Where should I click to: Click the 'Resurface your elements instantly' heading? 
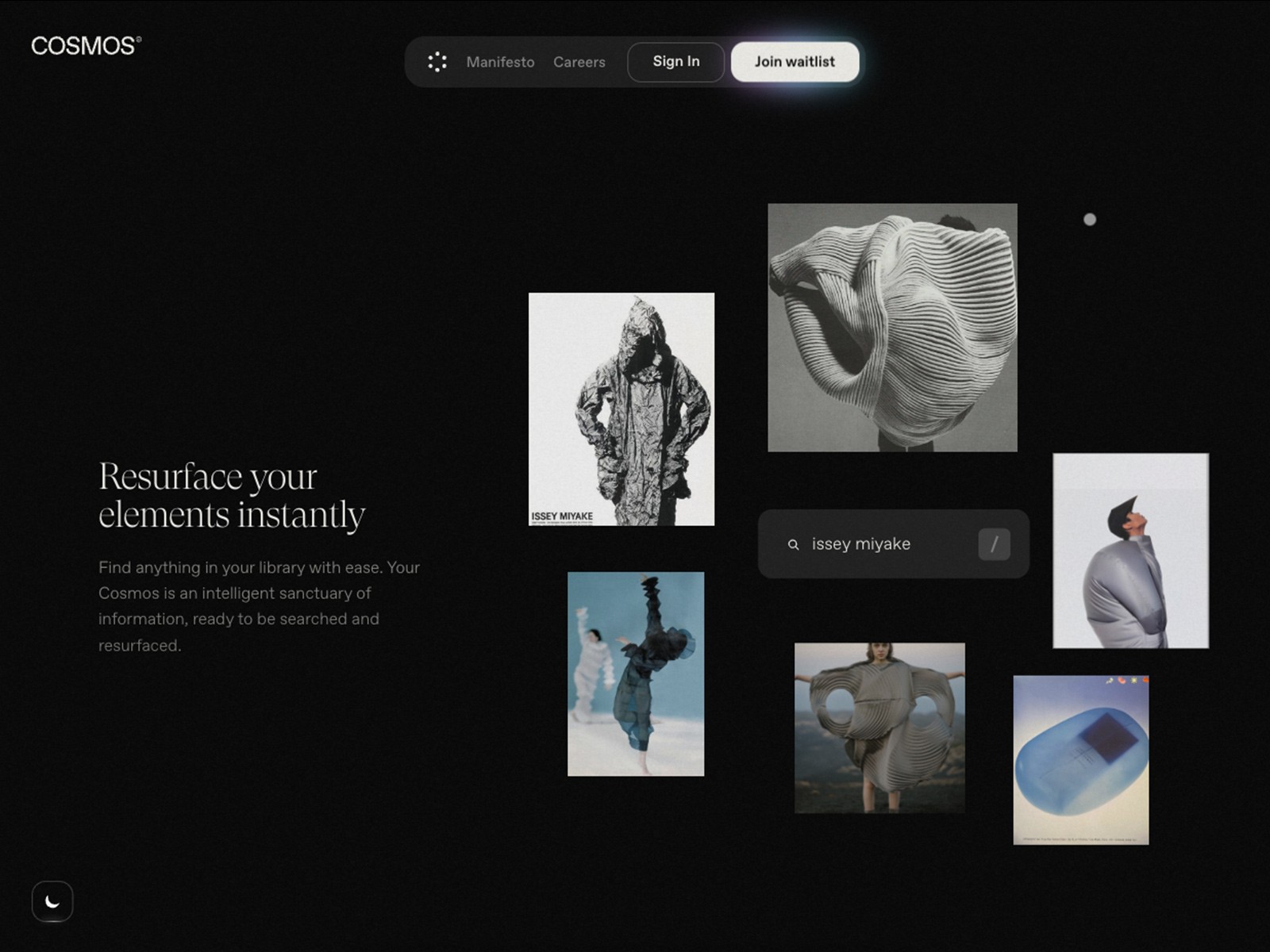232,495
